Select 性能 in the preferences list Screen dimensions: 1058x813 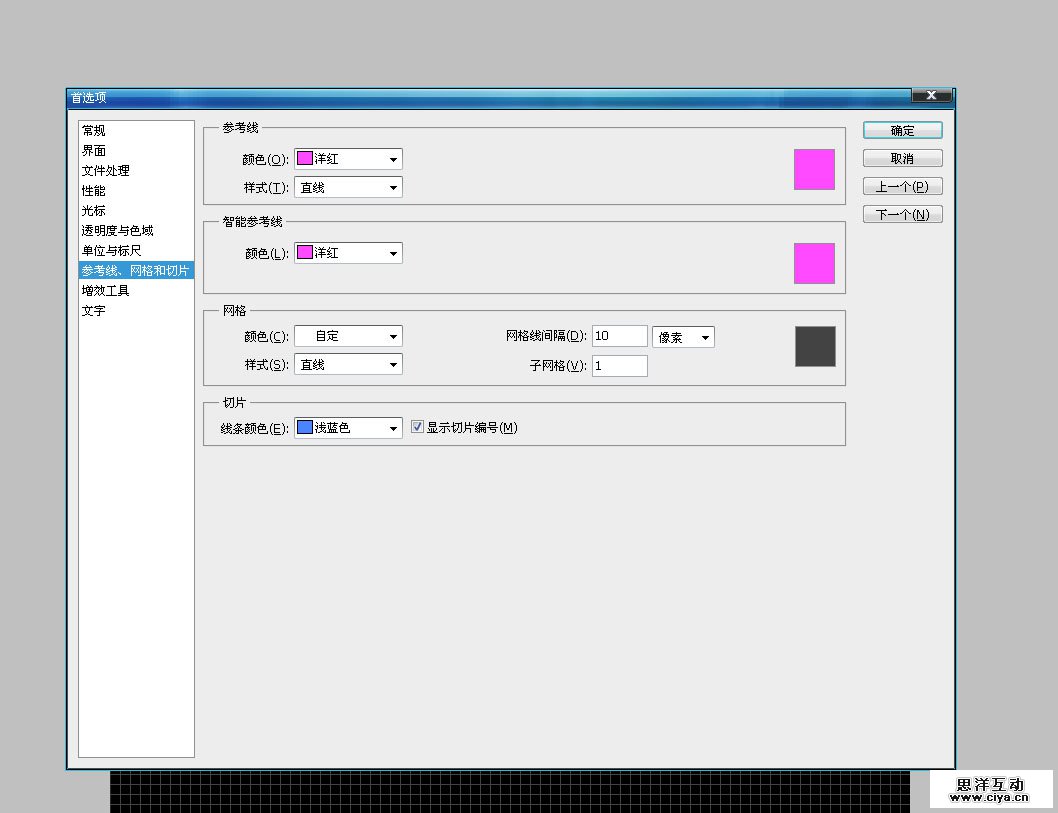94,191
